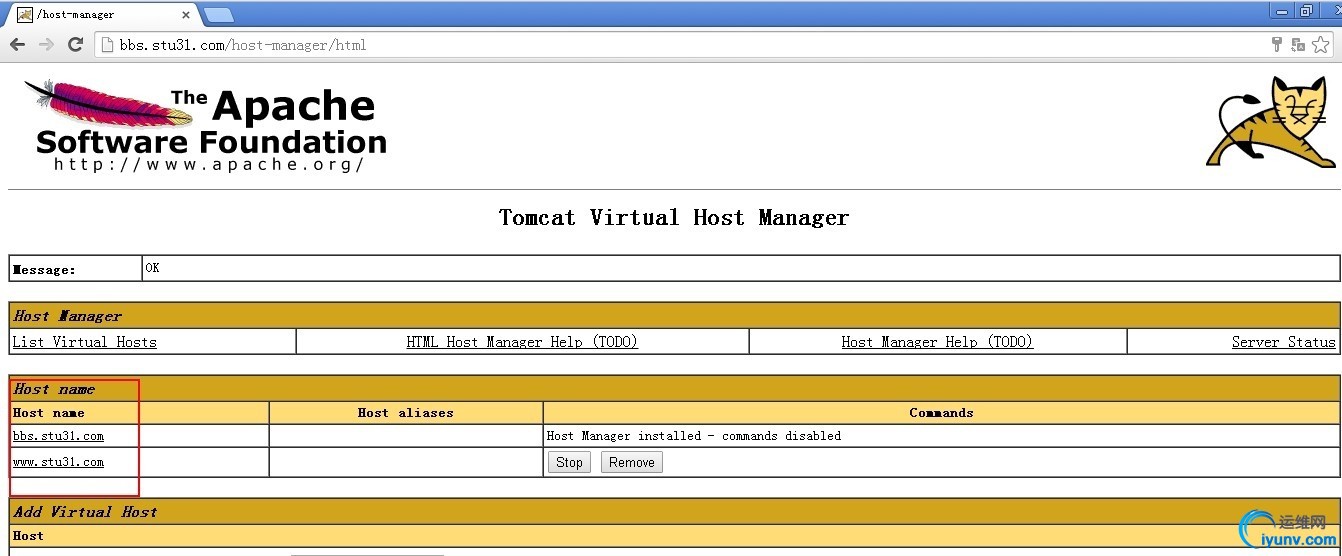This screenshot has height=556, width=1342.
Task: Bookmark this page with the star icon
Action: click(1321, 44)
